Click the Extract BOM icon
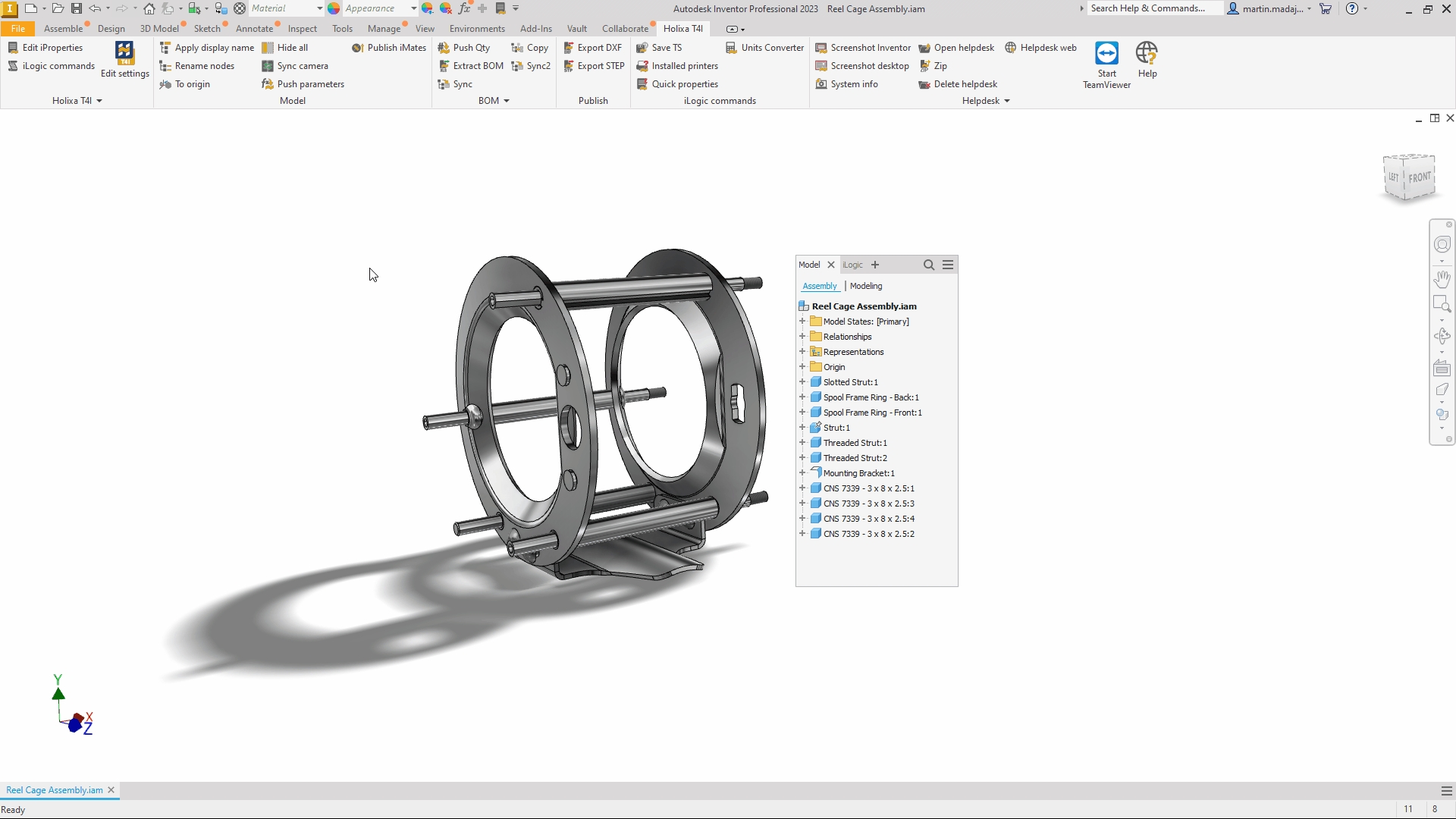Image resolution: width=1456 pixels, height=819 pixels. 444,66
